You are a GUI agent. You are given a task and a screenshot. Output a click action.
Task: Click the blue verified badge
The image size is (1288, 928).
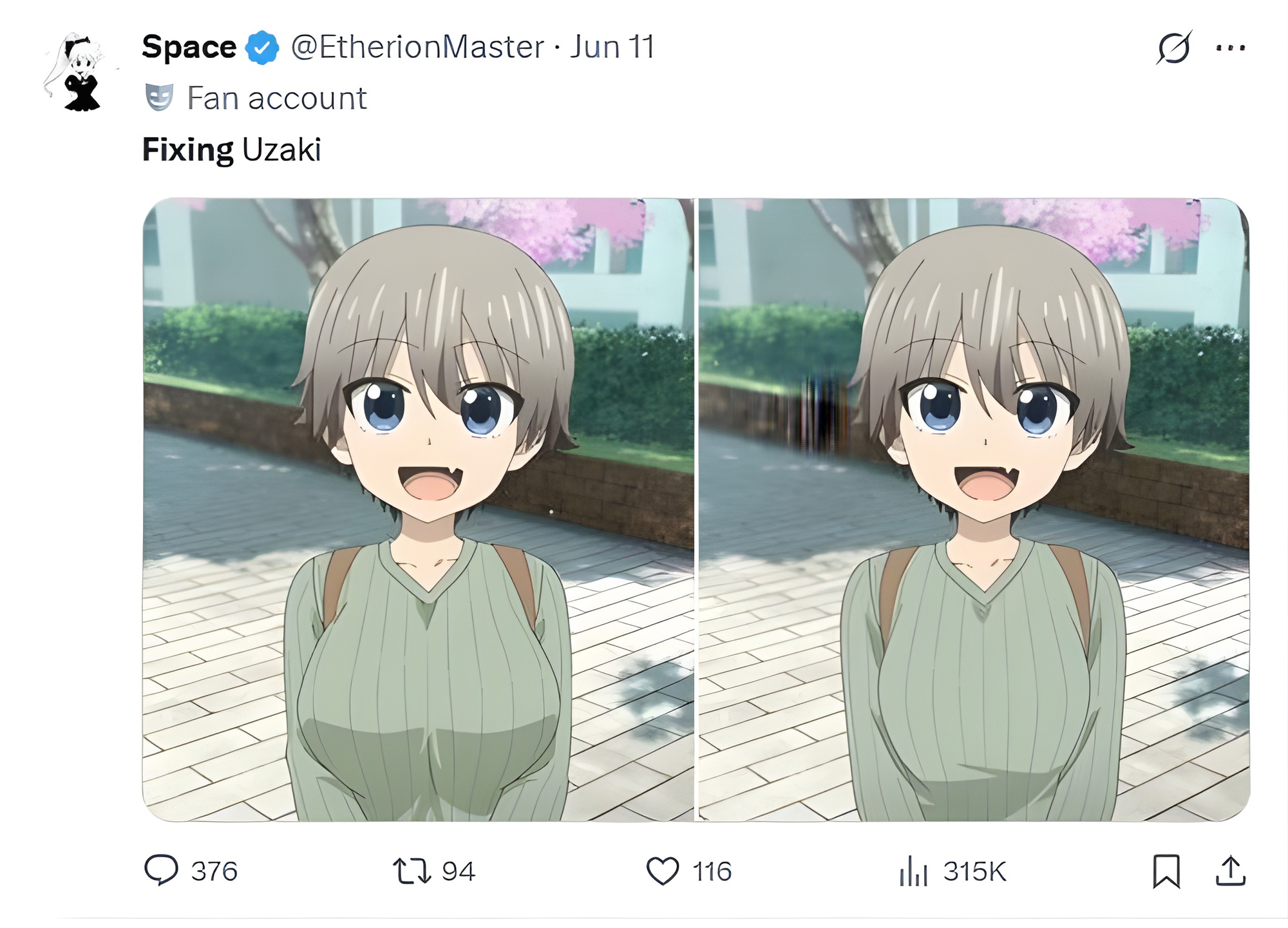(263, 48)
